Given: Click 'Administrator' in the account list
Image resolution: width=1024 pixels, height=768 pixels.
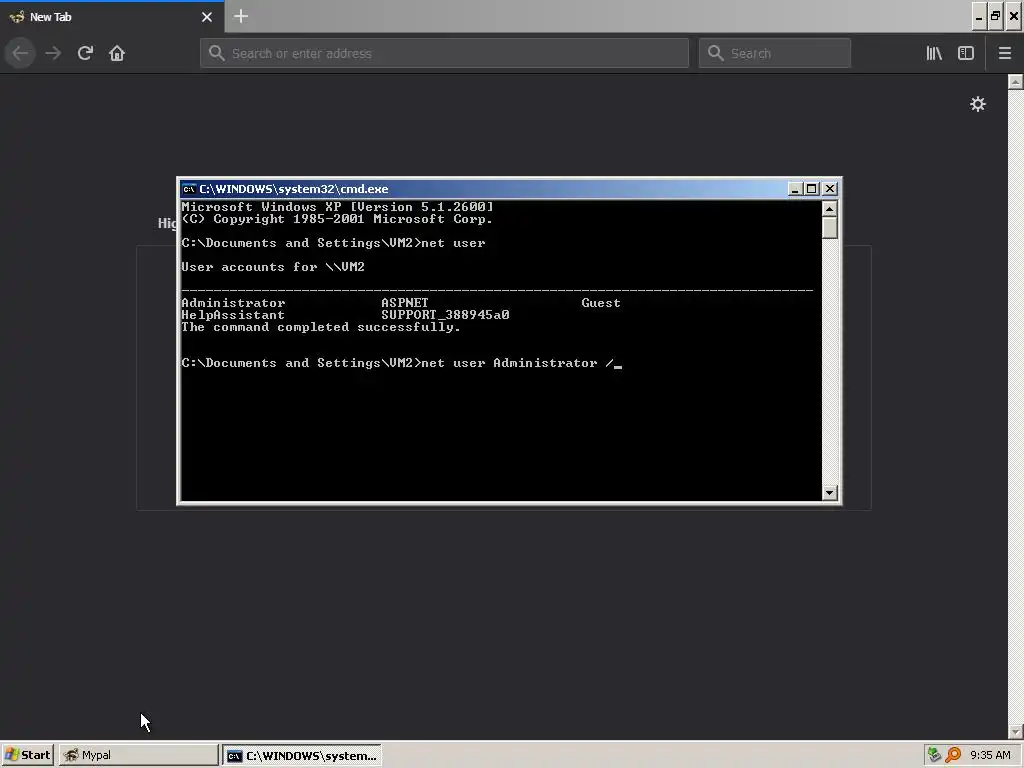Looking at the screenshot, I should click(233, 303).
